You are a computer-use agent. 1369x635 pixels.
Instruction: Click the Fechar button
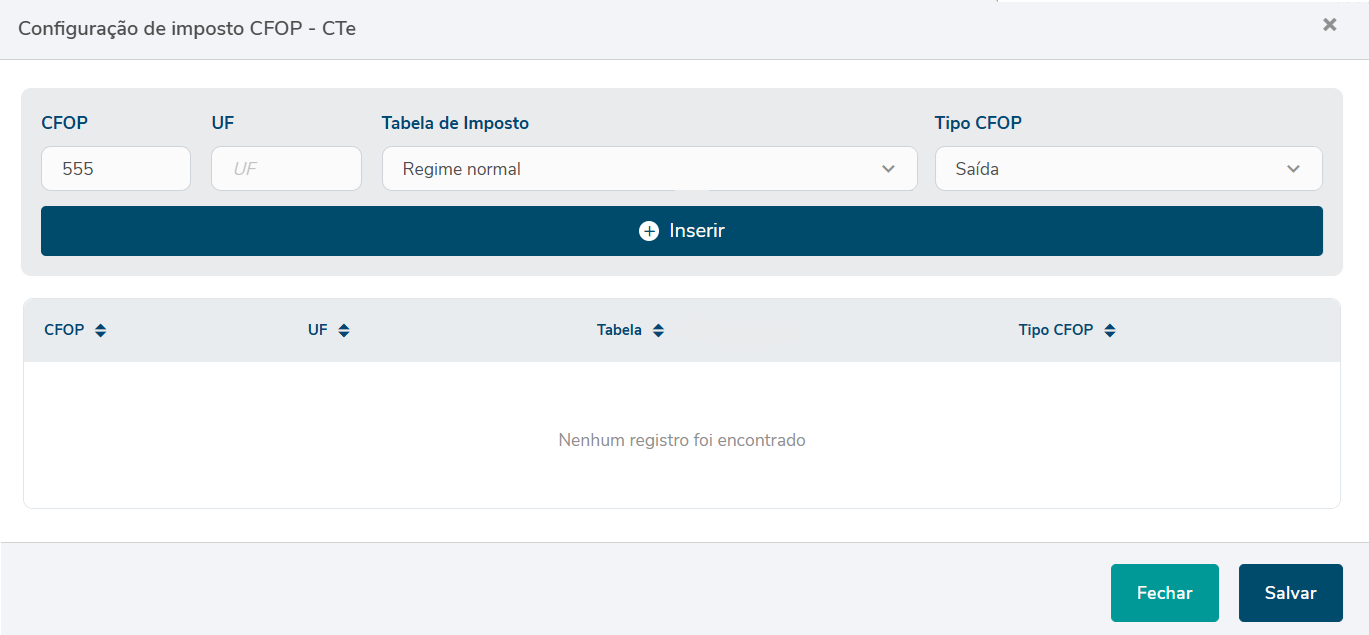[1164, 593]
